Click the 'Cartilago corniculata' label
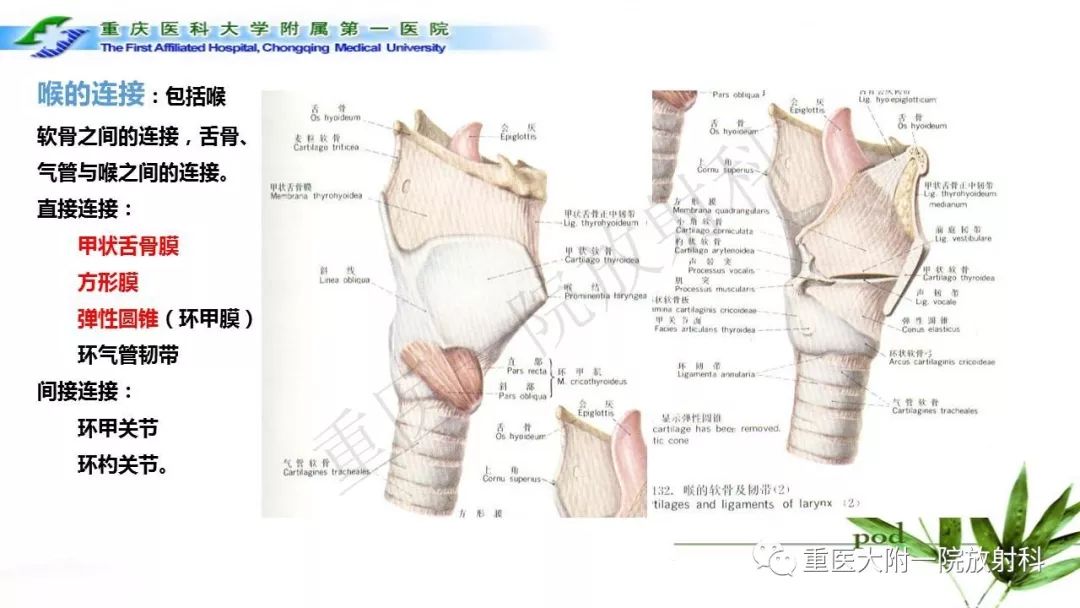The image size is (1080, 608). (714, 231)
